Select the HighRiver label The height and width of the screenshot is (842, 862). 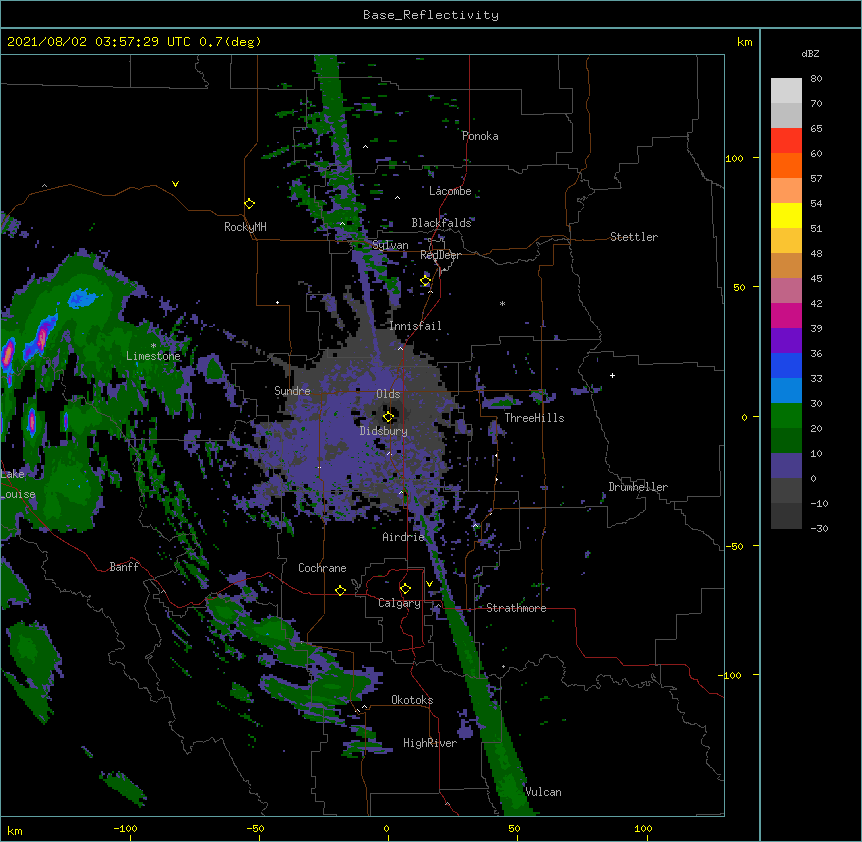pyautogui.click(x=430, y=743)
